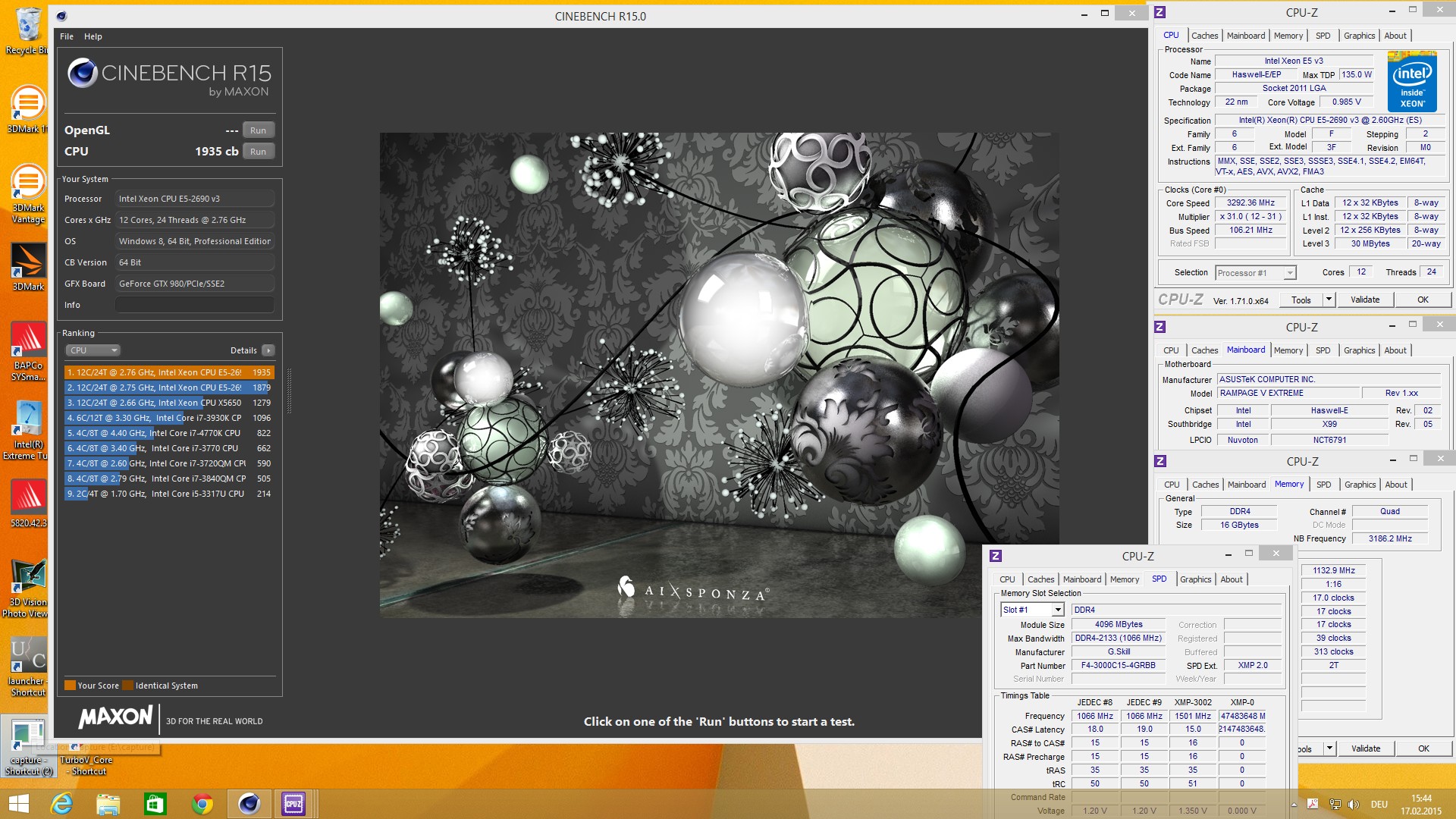Click the Windows Start button

18,804
